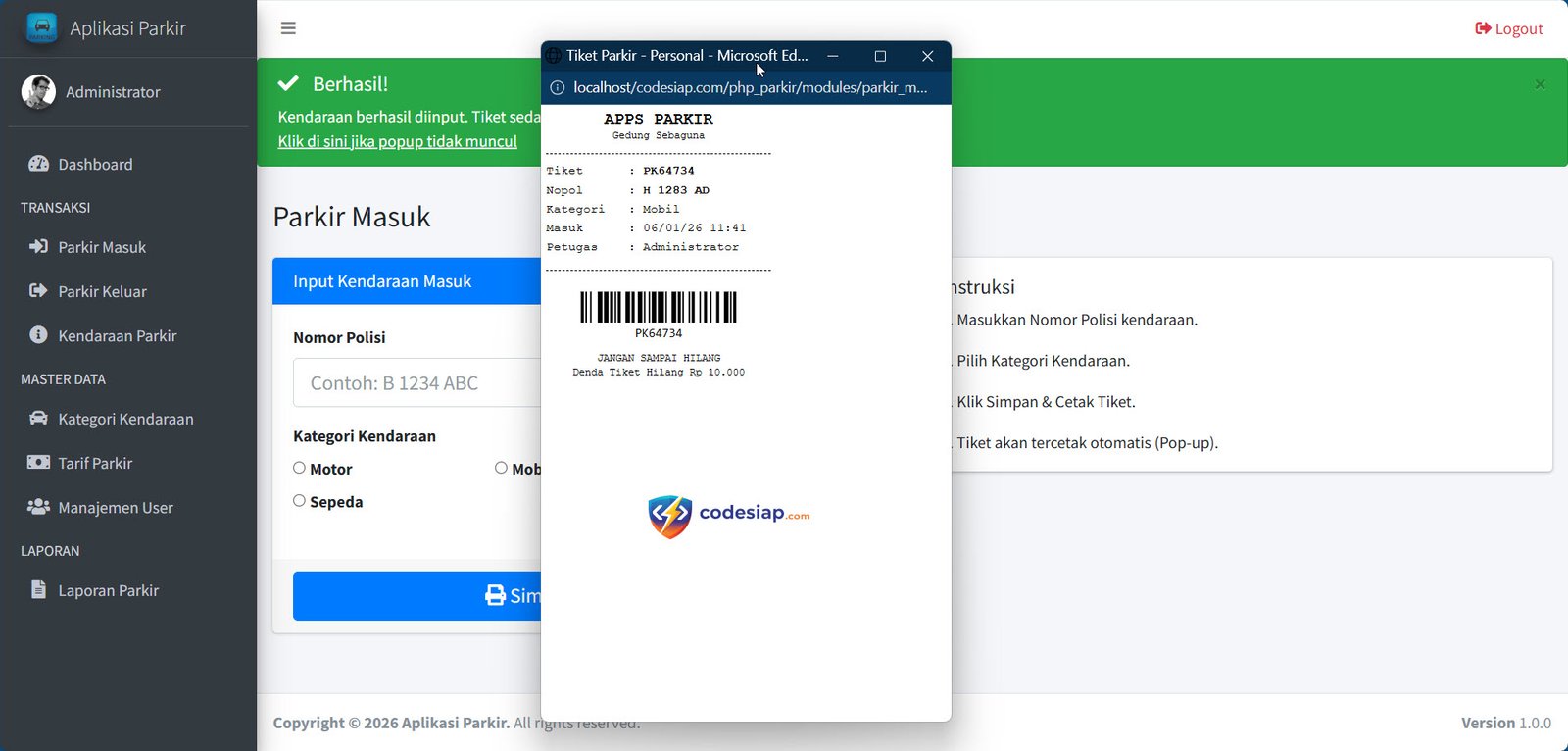
Task: Click the 'Version 1.0.0' footer text
Action: pyautogui.click(x=1506, y=723)
